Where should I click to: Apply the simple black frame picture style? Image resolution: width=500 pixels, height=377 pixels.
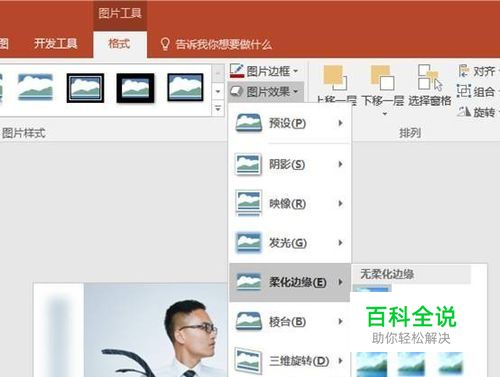(185, 87)
